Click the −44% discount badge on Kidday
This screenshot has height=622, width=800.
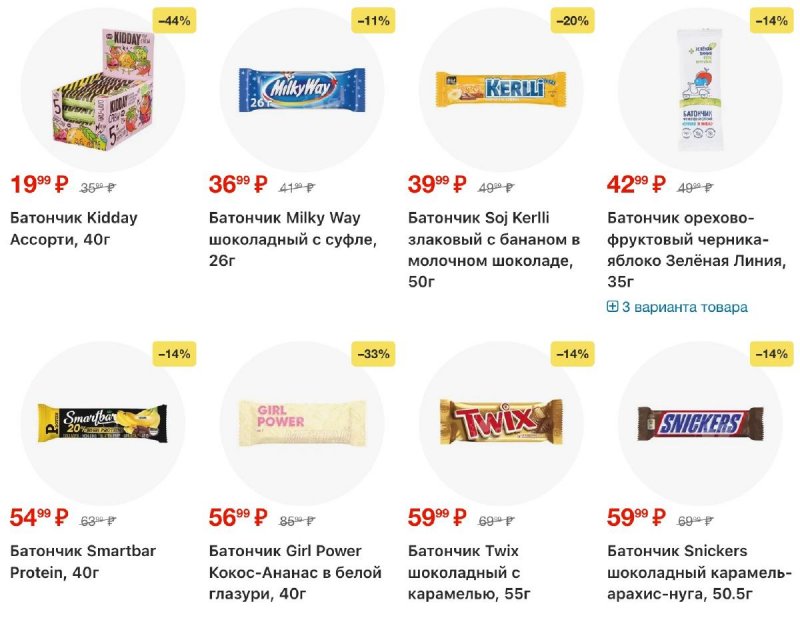(x=173, y=20)
